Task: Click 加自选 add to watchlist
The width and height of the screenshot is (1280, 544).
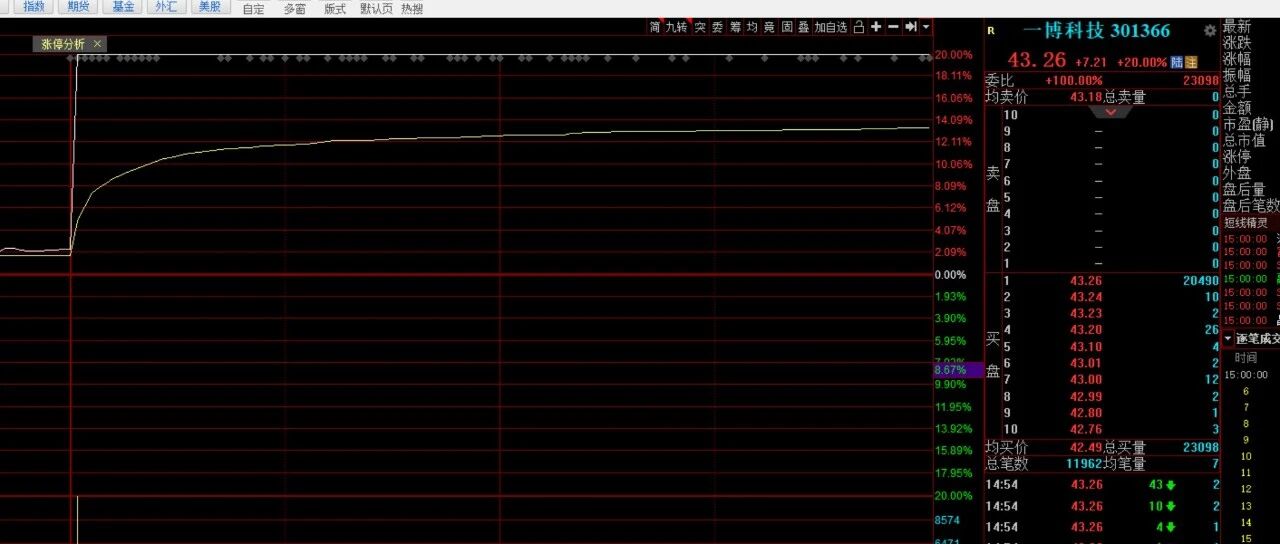Action: click(x=831, y=27)
